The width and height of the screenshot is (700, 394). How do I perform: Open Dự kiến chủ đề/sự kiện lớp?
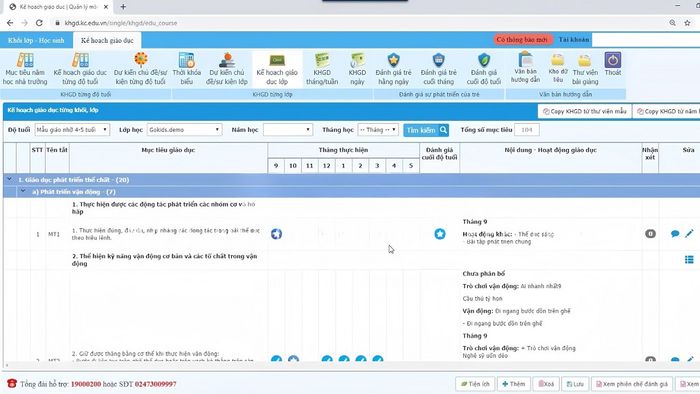227,69
